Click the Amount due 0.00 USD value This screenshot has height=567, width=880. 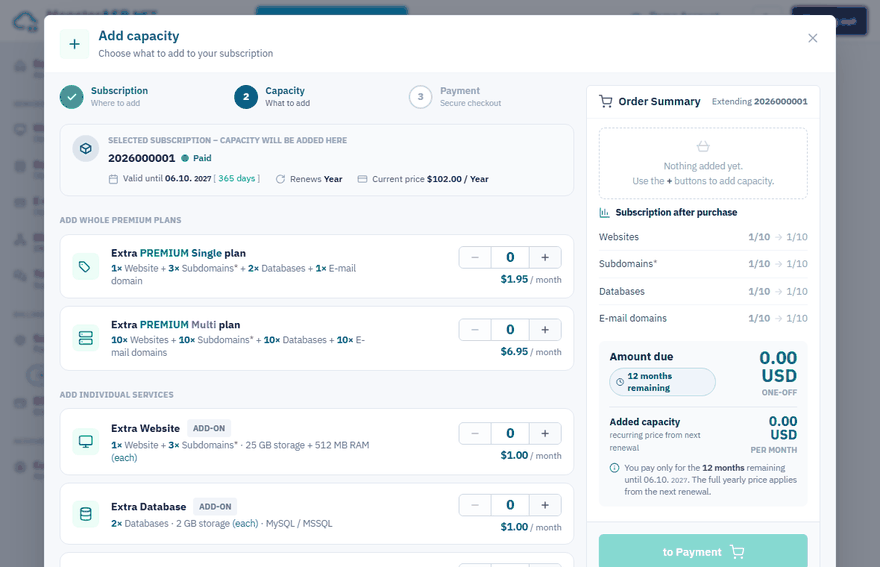(778, 367)
